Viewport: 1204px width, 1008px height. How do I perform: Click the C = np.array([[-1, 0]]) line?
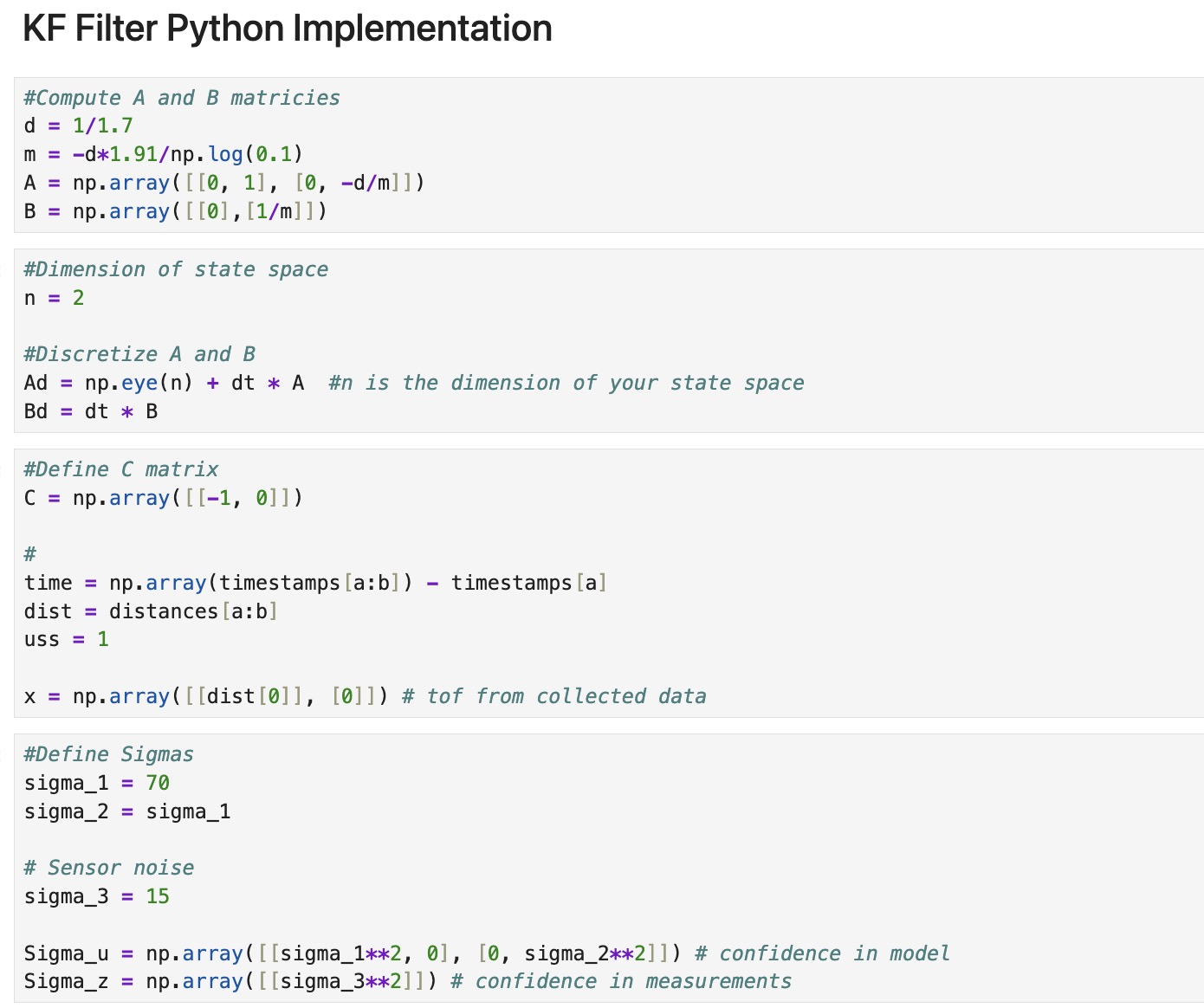(x=163, y=498)
